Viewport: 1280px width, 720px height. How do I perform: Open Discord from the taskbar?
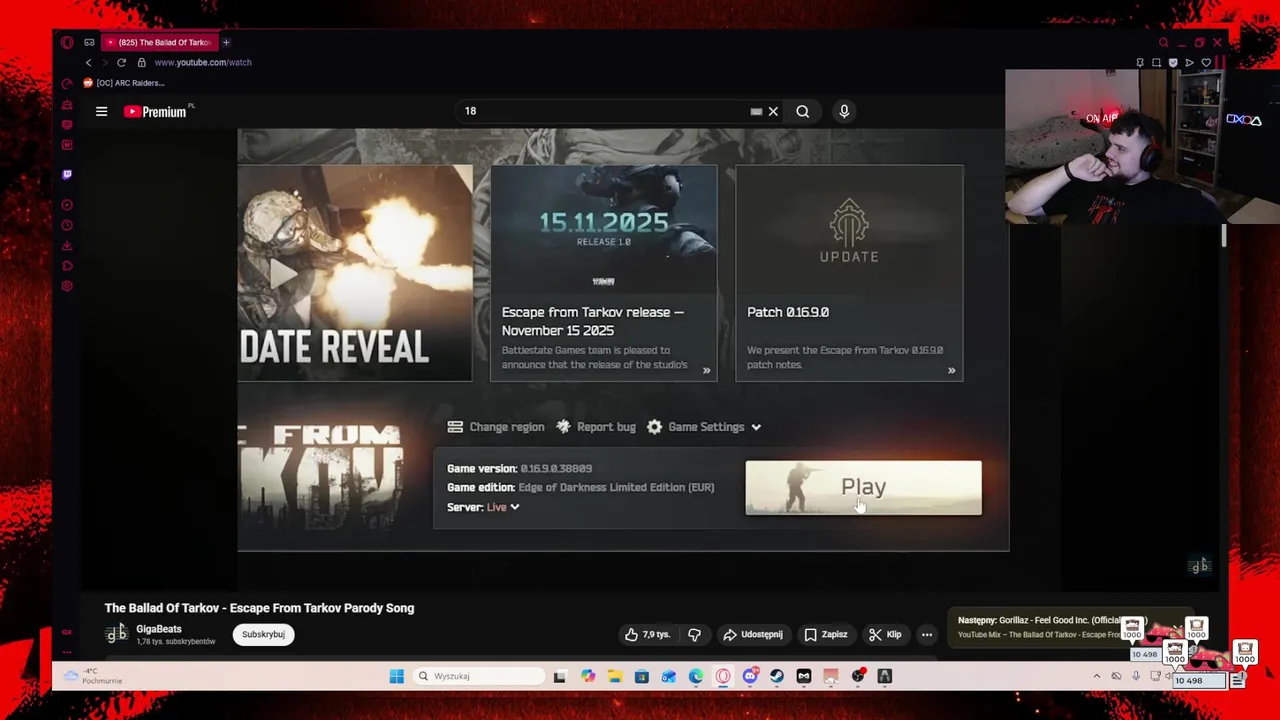pos(751,676)
